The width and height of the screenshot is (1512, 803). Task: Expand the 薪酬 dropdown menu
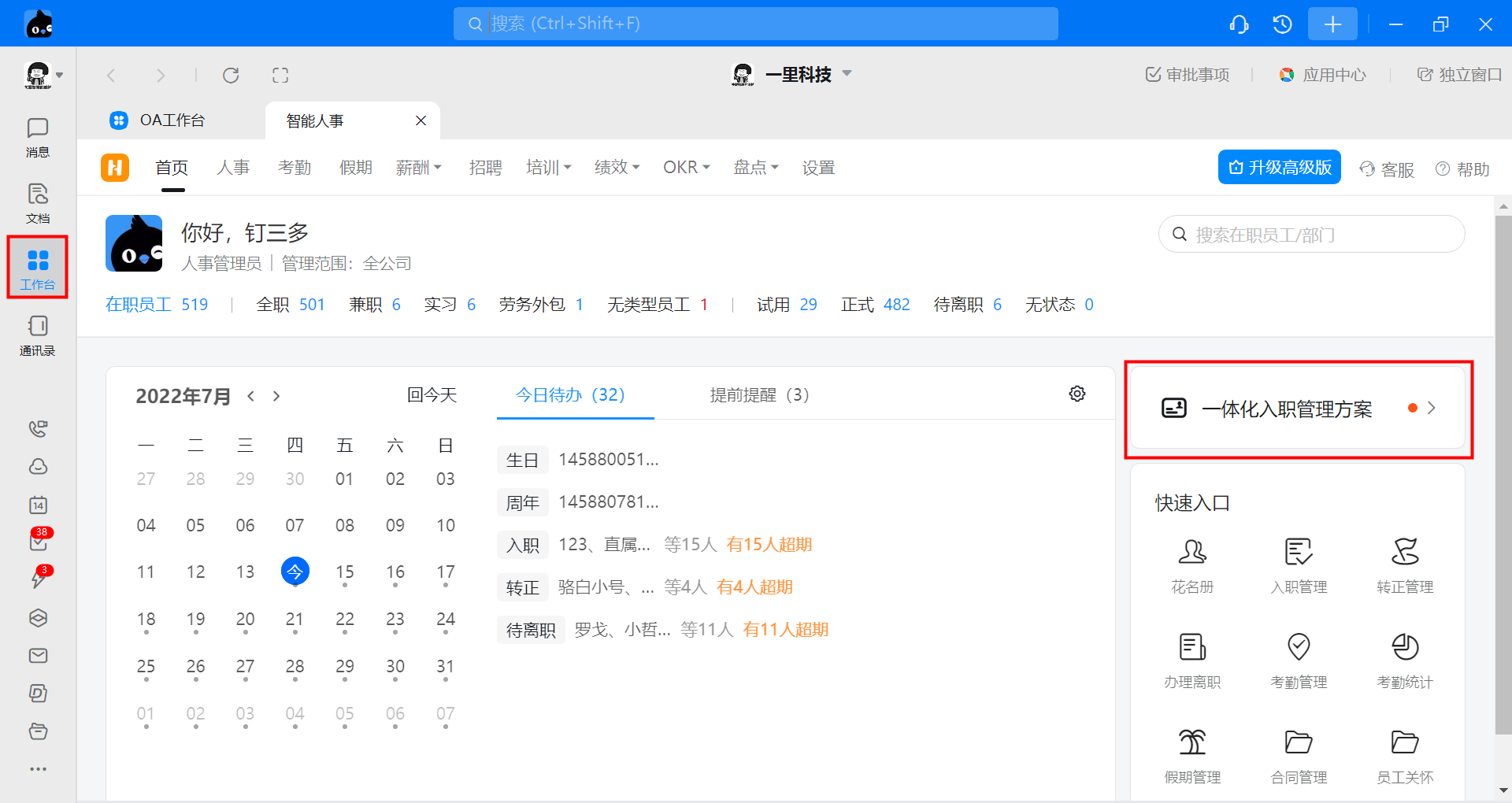click(x=418, y=168)
